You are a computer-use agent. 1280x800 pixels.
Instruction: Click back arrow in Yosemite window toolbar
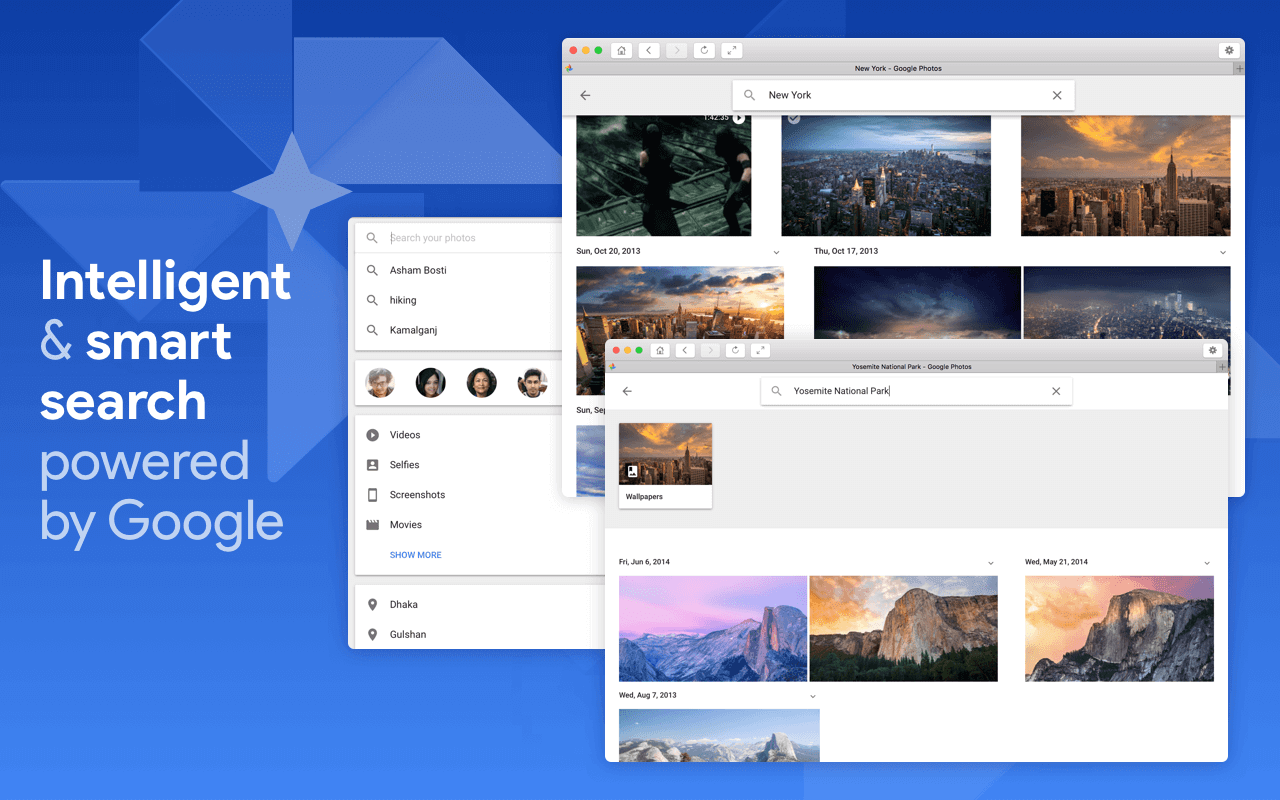[685, 350]
